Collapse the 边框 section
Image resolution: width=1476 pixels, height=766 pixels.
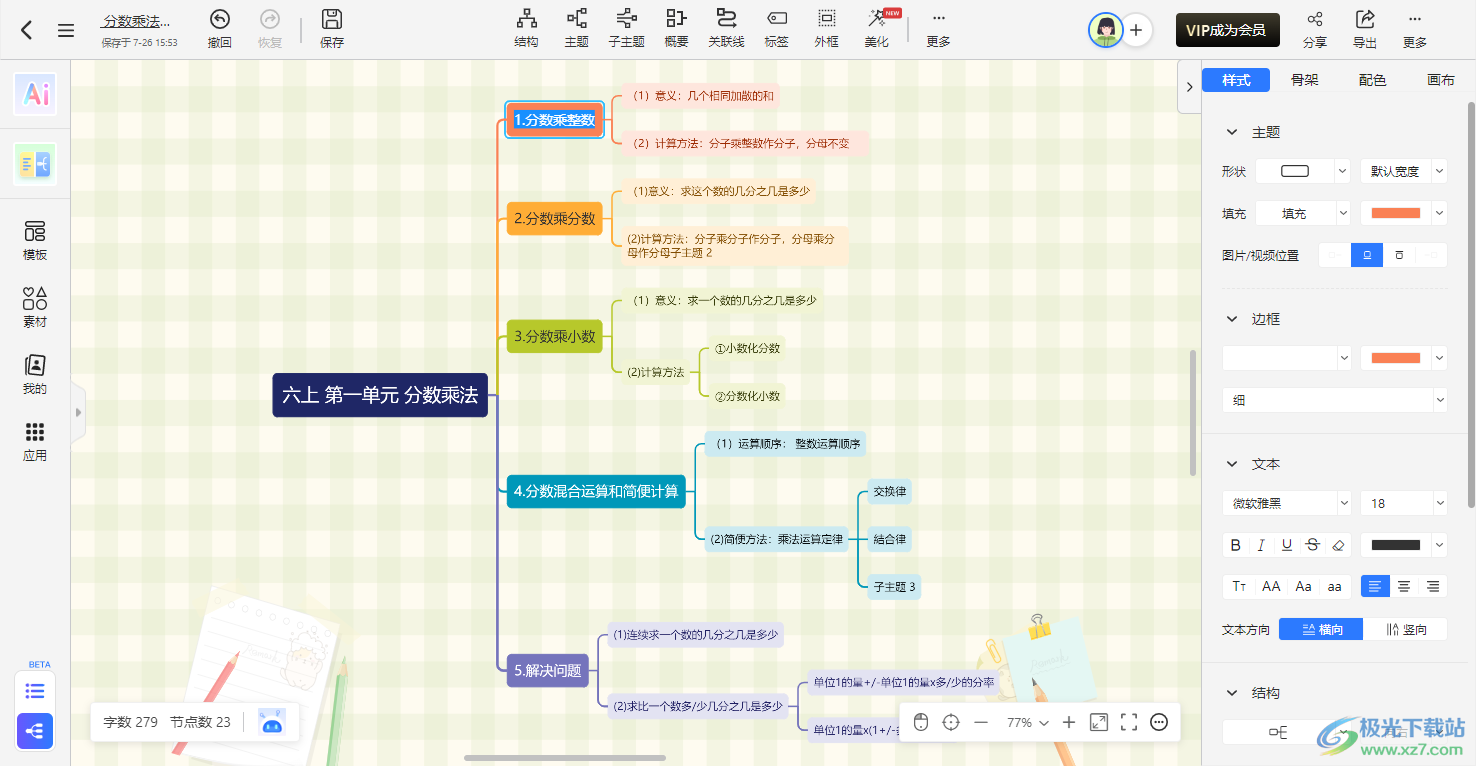[x=1232, y=319]
